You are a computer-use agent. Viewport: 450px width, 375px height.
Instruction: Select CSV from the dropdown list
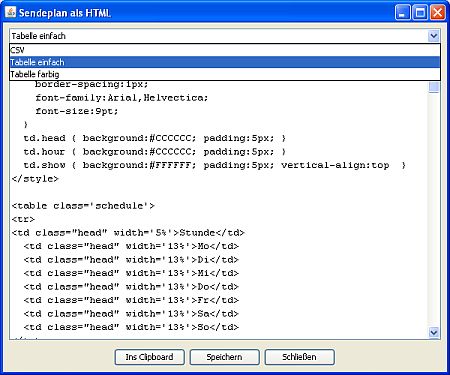(225, 50)
